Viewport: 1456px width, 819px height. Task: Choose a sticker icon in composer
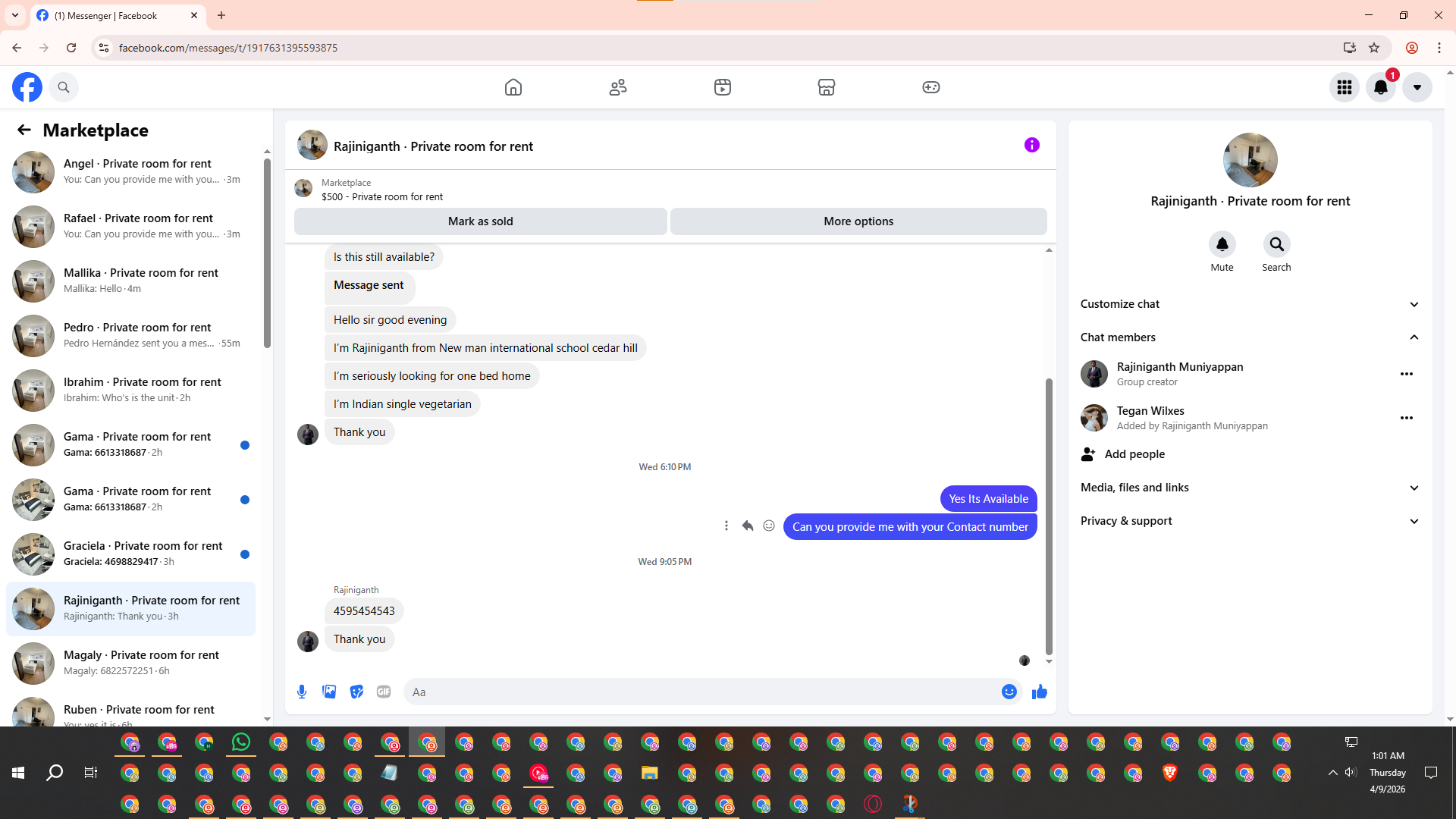pyautogui.click(x=356, y=692)
